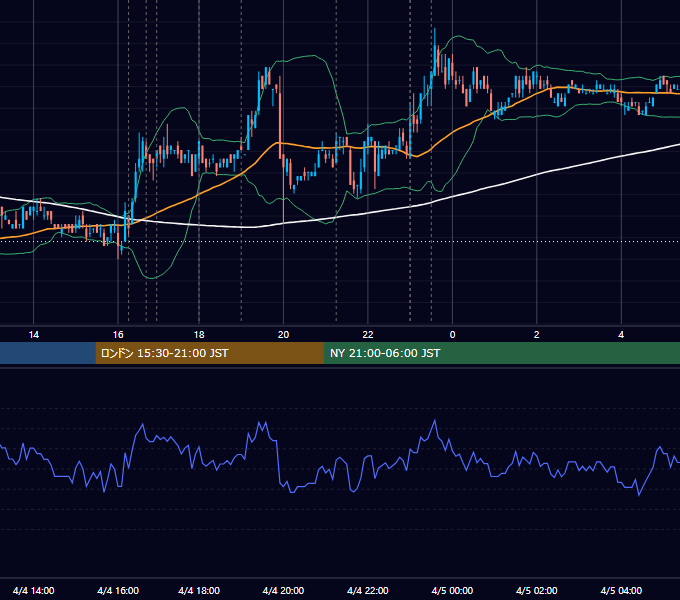The height and width of the screenshot is (600, 680).
Task: Click the 4/5 02:00 date label
Action: (536, 590)
